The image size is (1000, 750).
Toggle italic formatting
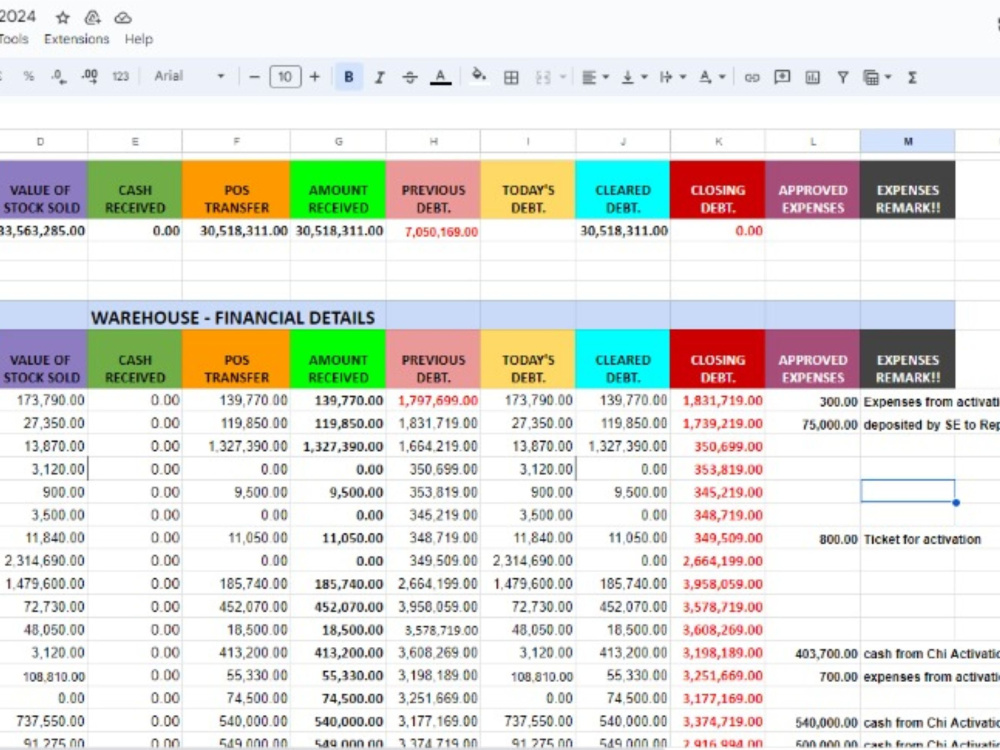(x=379, y=77)
